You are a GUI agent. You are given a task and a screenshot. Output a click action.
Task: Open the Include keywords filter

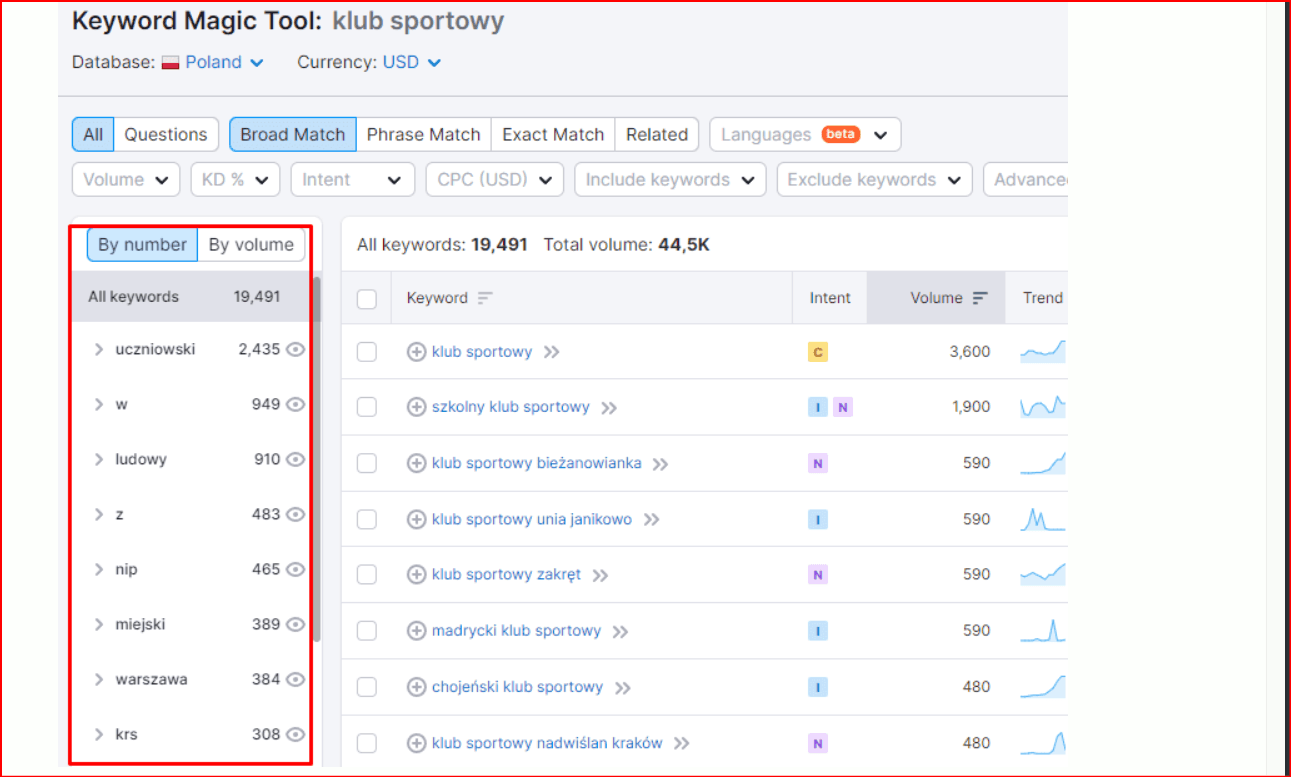[669, 180]
